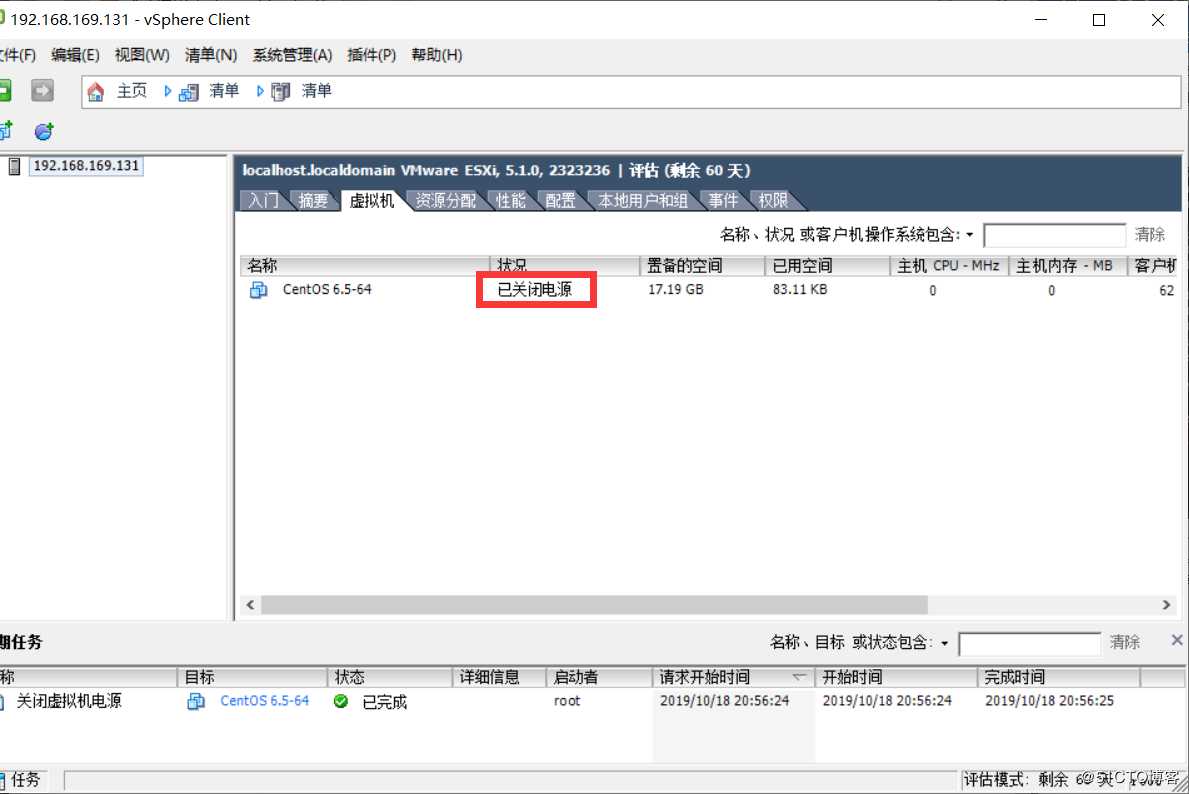
Task: Sort tasks by 状态 column header
Action: click(391, 676)
